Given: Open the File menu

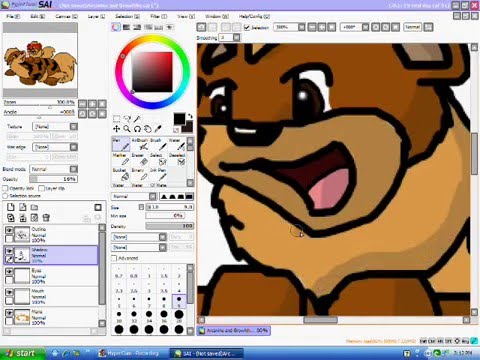Looking at the screenshot, I should click(13, 16).
